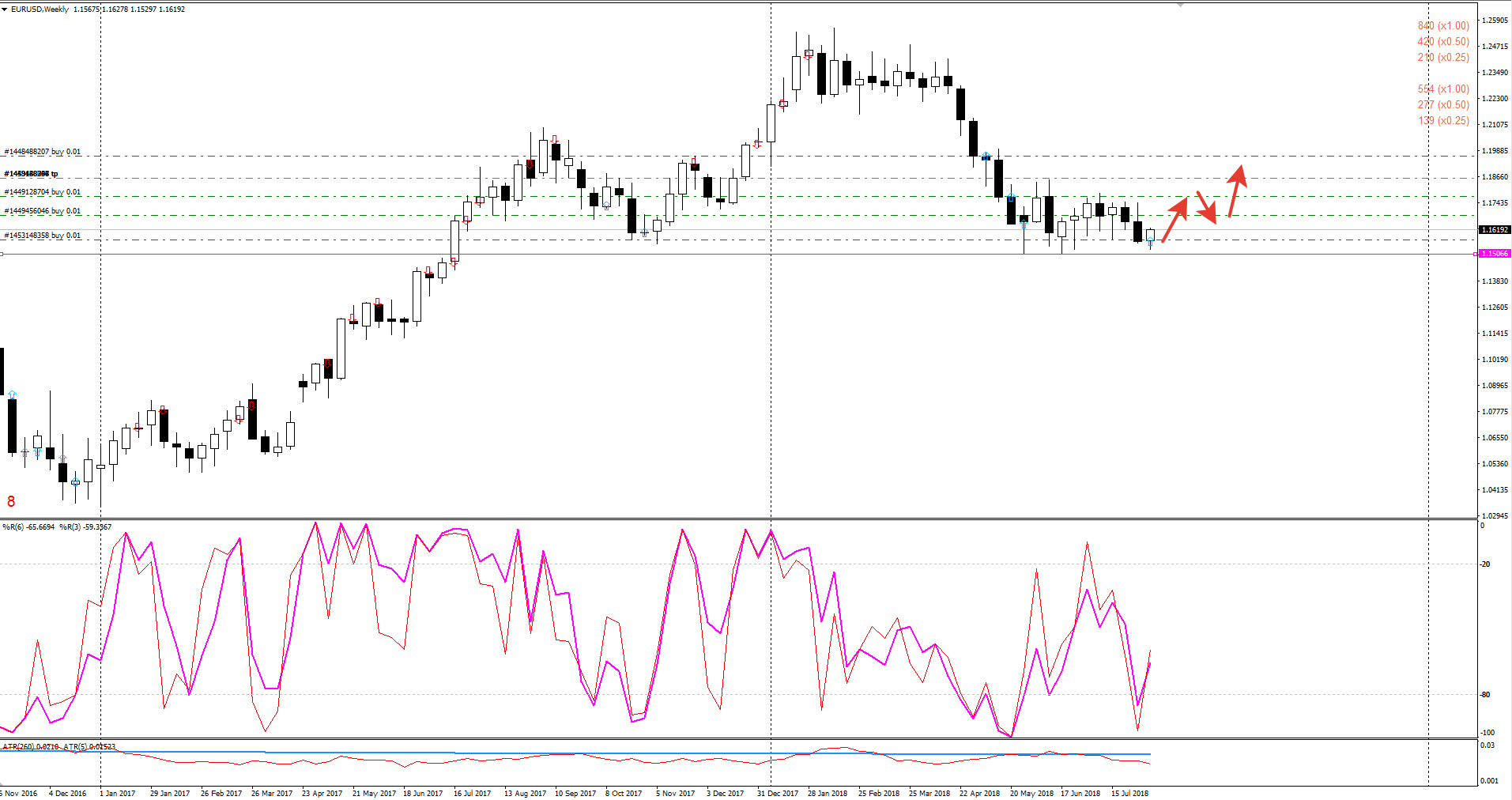Click the 15 Jul 2018 date on time axis
Screen dimensions: 1512x800
tap(1130, 793)
